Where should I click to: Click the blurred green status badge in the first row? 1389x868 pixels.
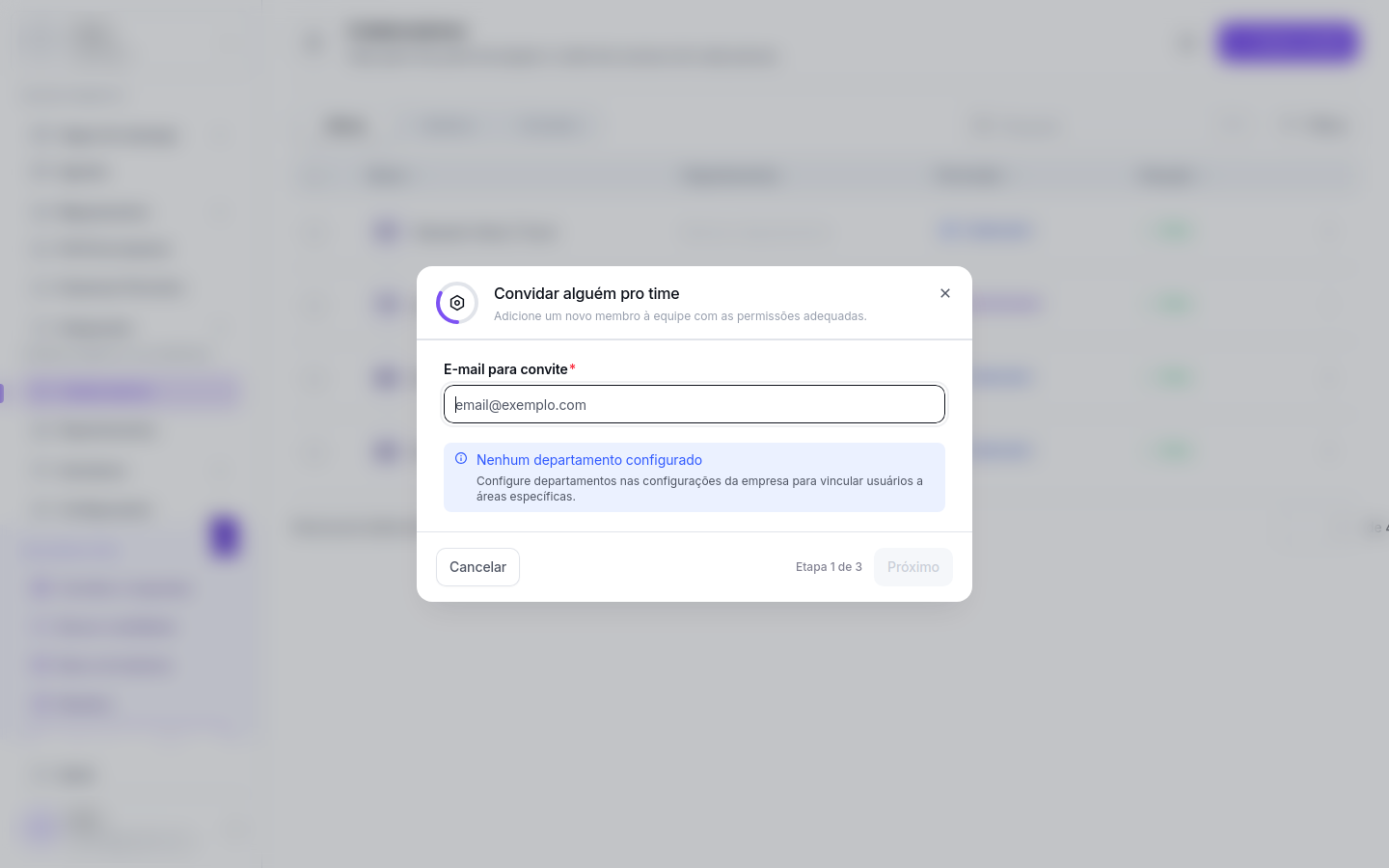click(1173, 231)
